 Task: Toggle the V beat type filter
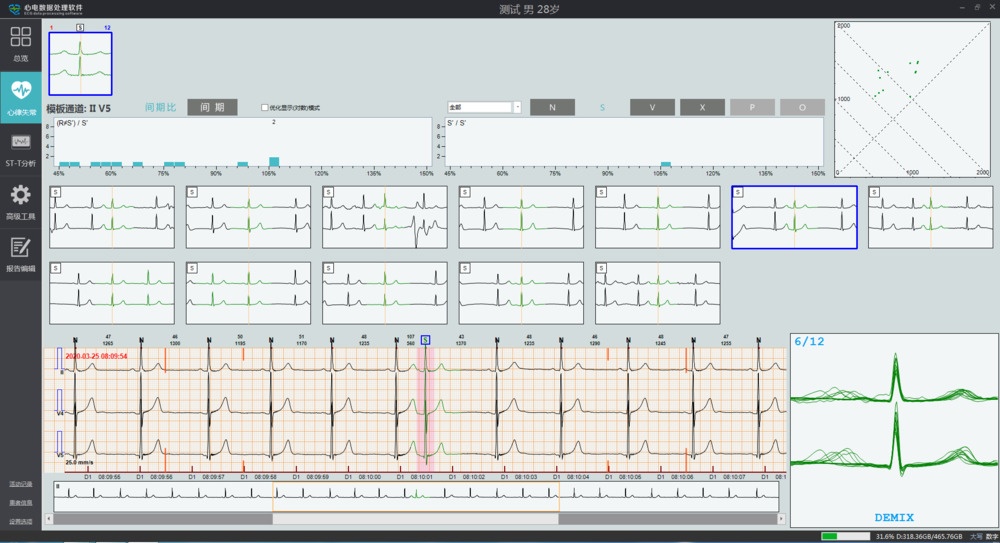652,107
